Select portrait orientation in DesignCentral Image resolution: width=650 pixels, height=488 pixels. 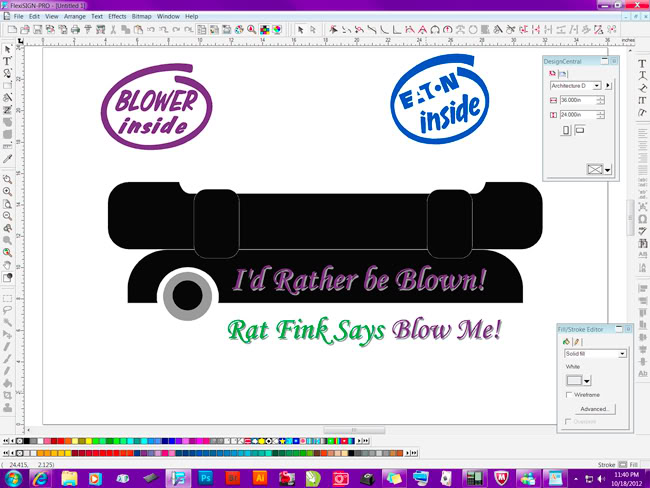(566, 130)
